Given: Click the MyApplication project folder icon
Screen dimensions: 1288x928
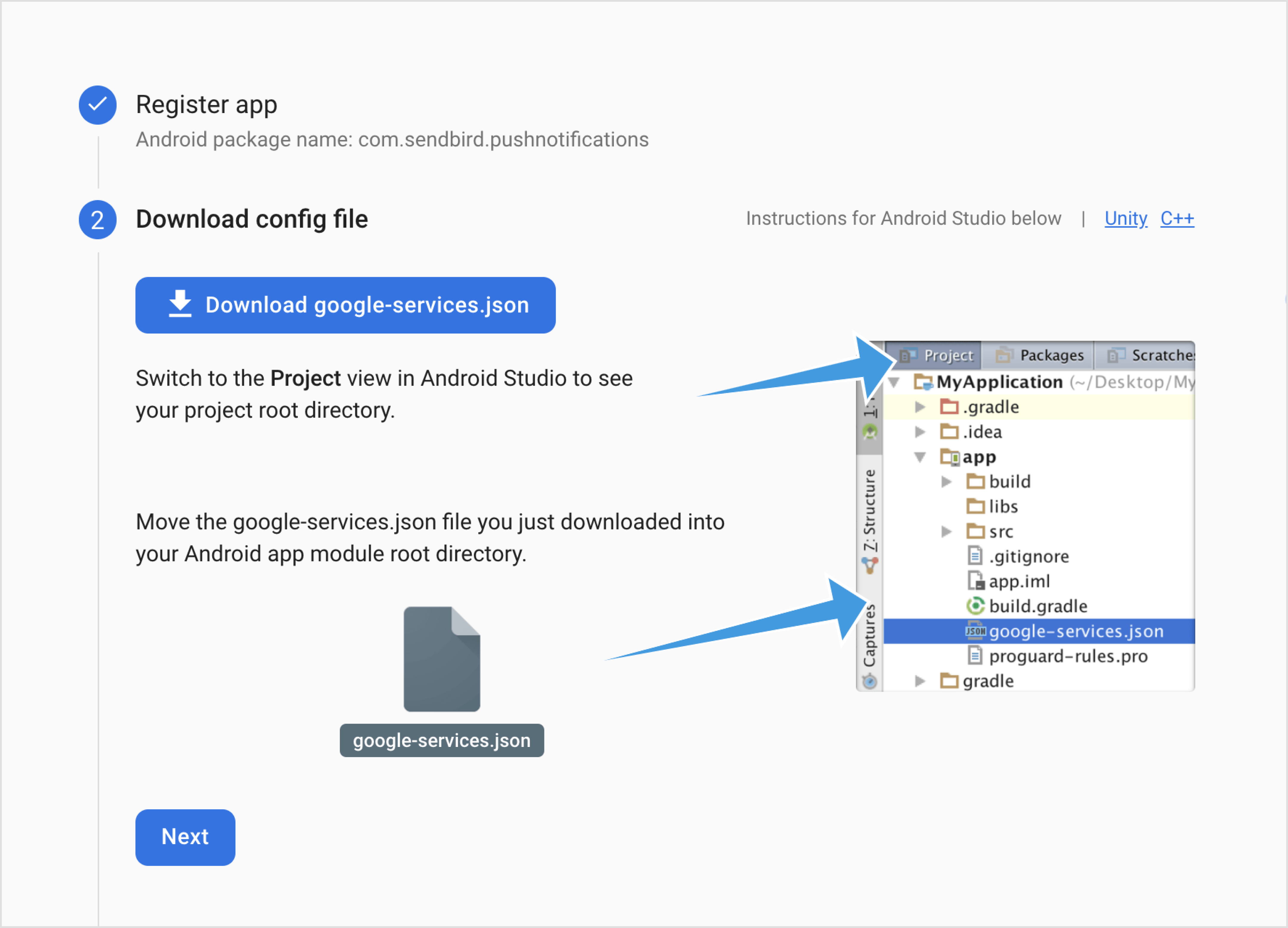Looking at the screenshot, I should coord(923,382).
